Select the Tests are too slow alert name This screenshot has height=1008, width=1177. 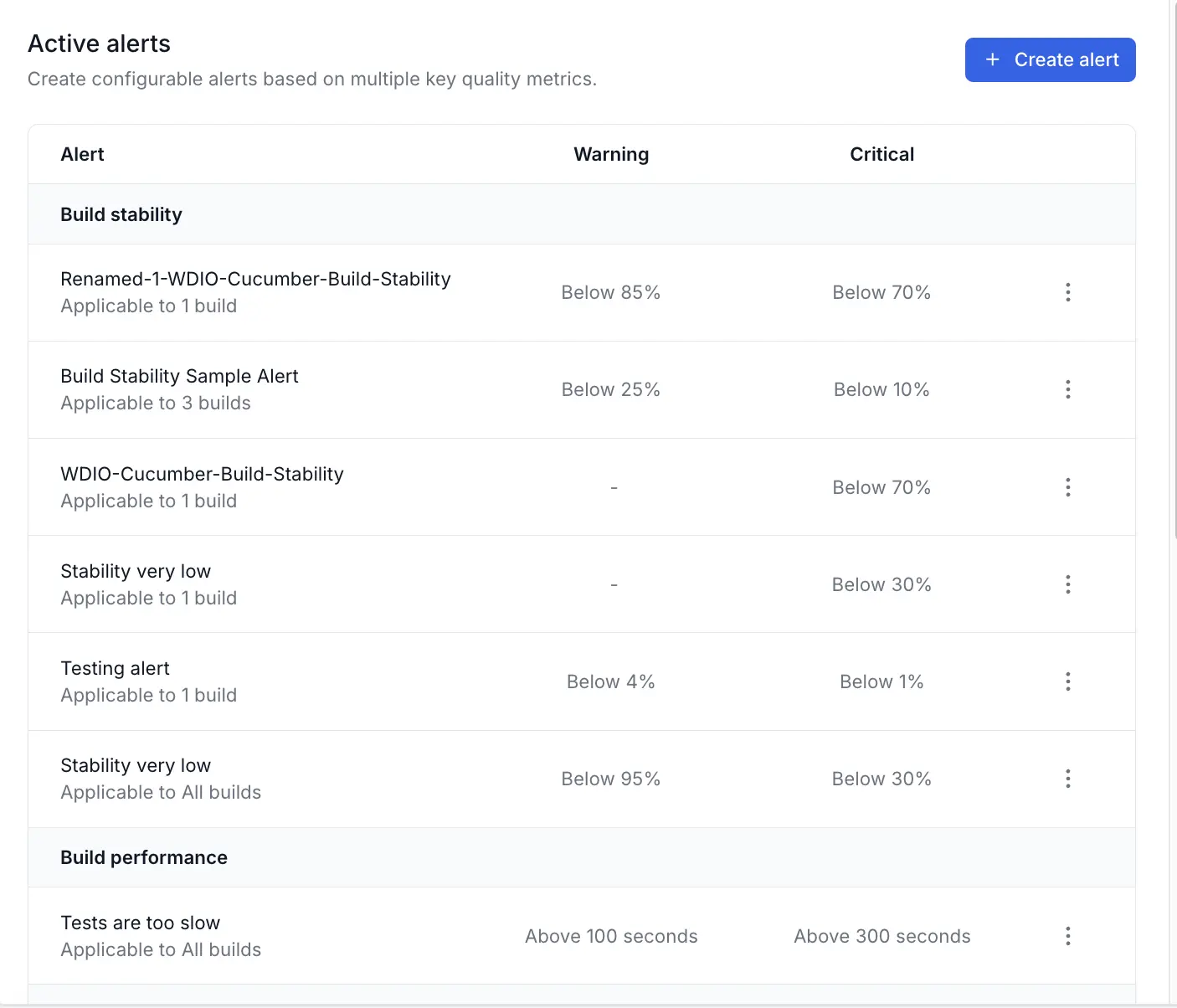[140, 923]
